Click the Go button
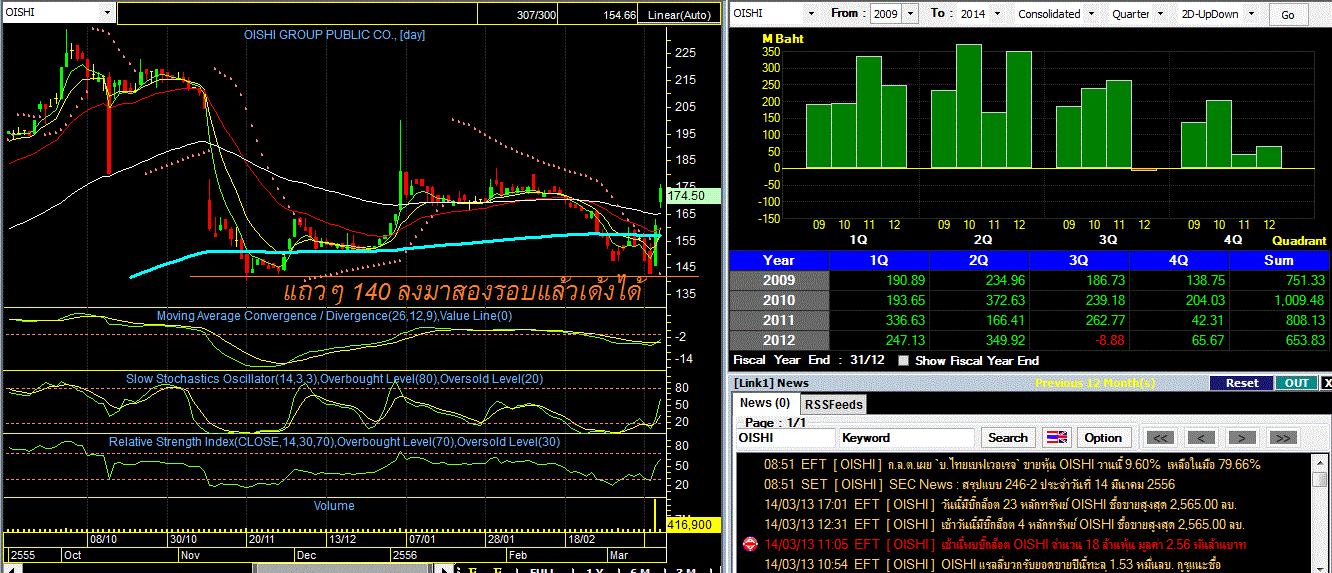The width and height of the screenshot is (1332, 573). tap(1288, 14)
